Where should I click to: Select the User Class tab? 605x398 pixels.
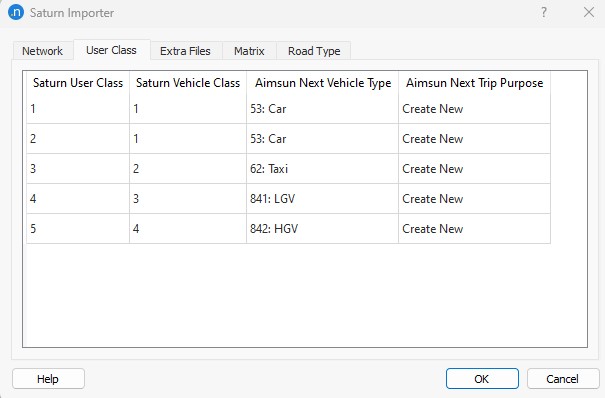click(x=112, y=50)
